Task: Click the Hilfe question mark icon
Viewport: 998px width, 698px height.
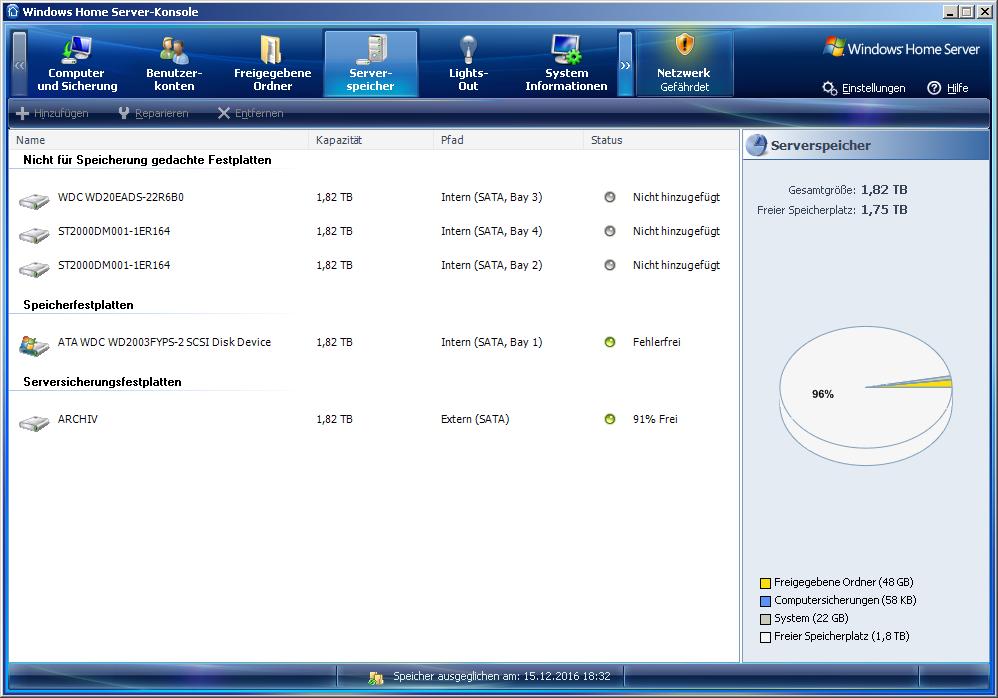Action: click(x=934, y=88)
